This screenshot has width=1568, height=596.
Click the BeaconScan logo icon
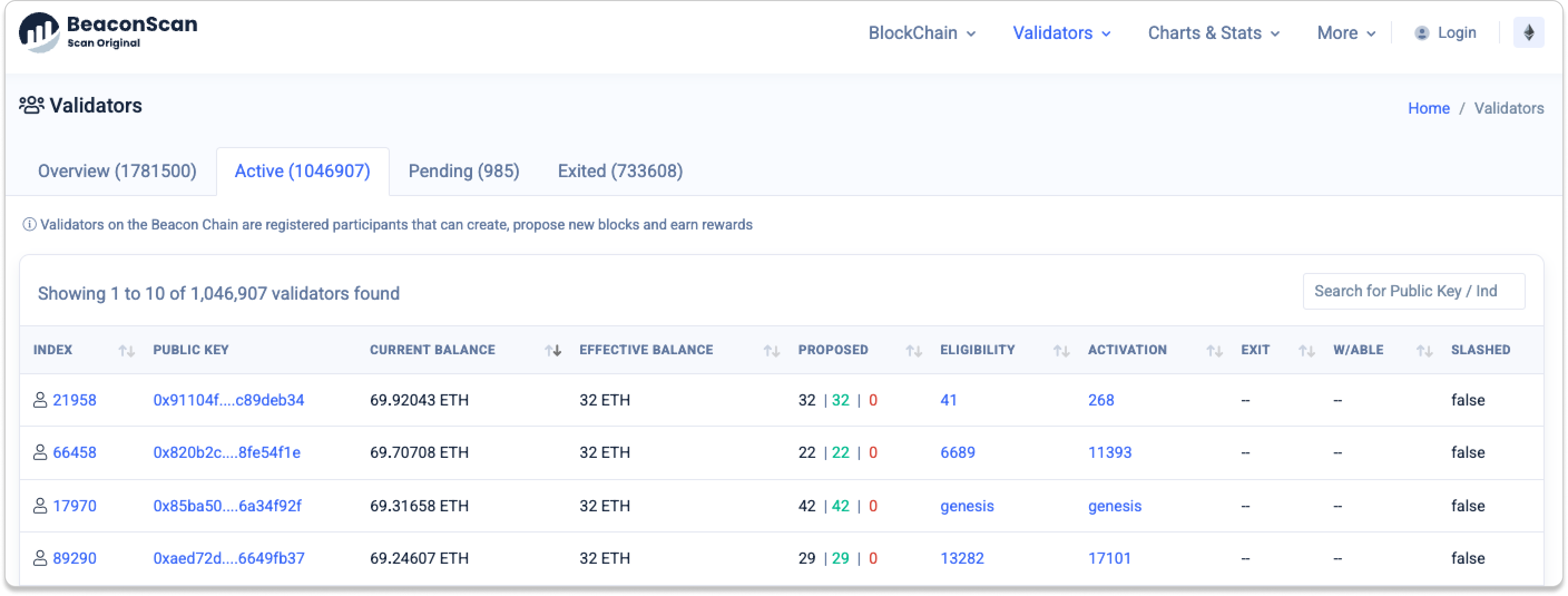pos(39,32)
